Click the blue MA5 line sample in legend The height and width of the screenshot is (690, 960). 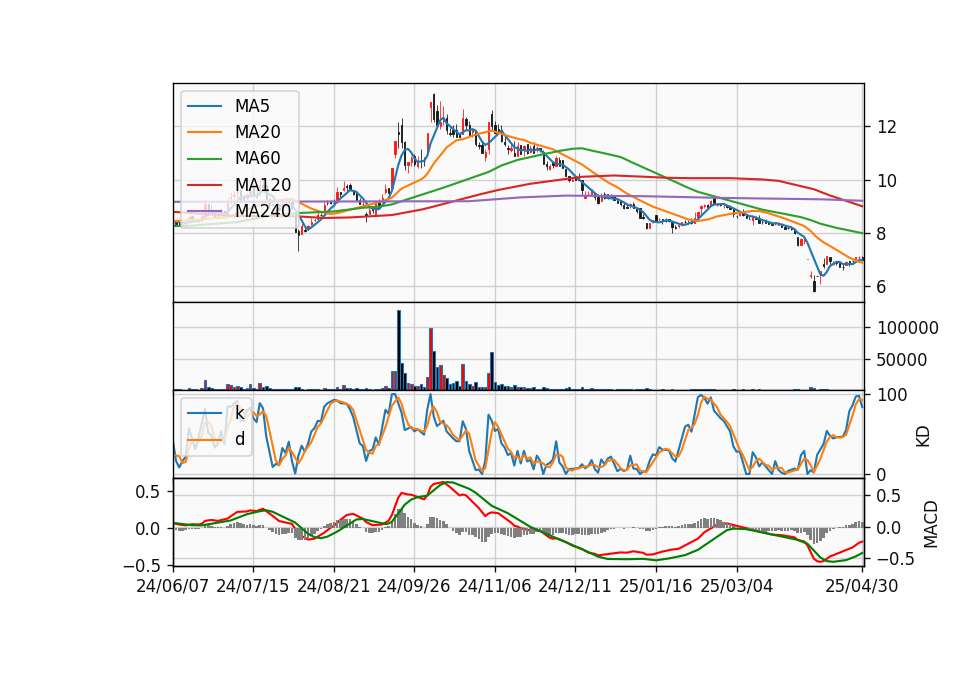[204, 107]
